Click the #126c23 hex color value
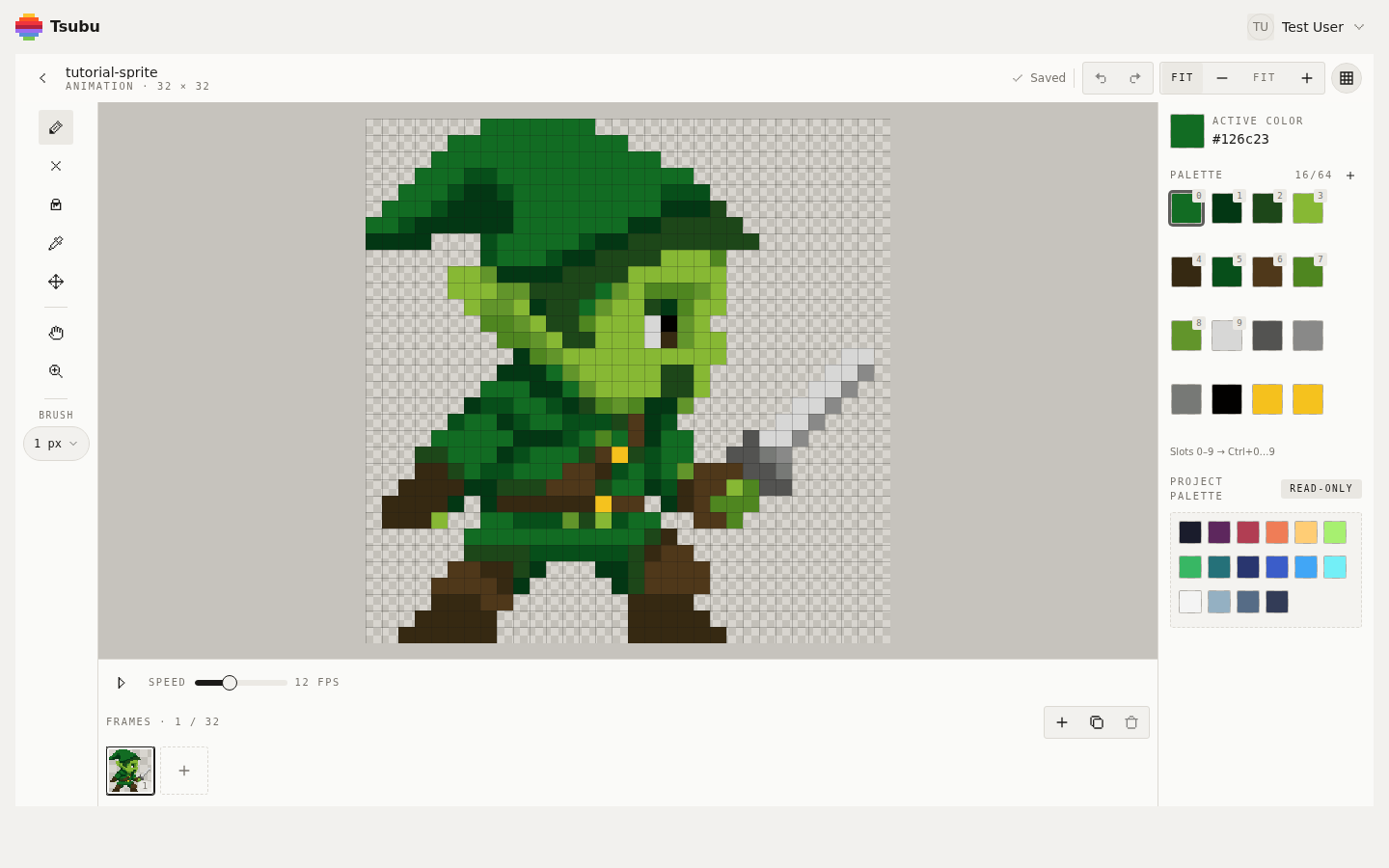1389x868 pixels. 1240,139
